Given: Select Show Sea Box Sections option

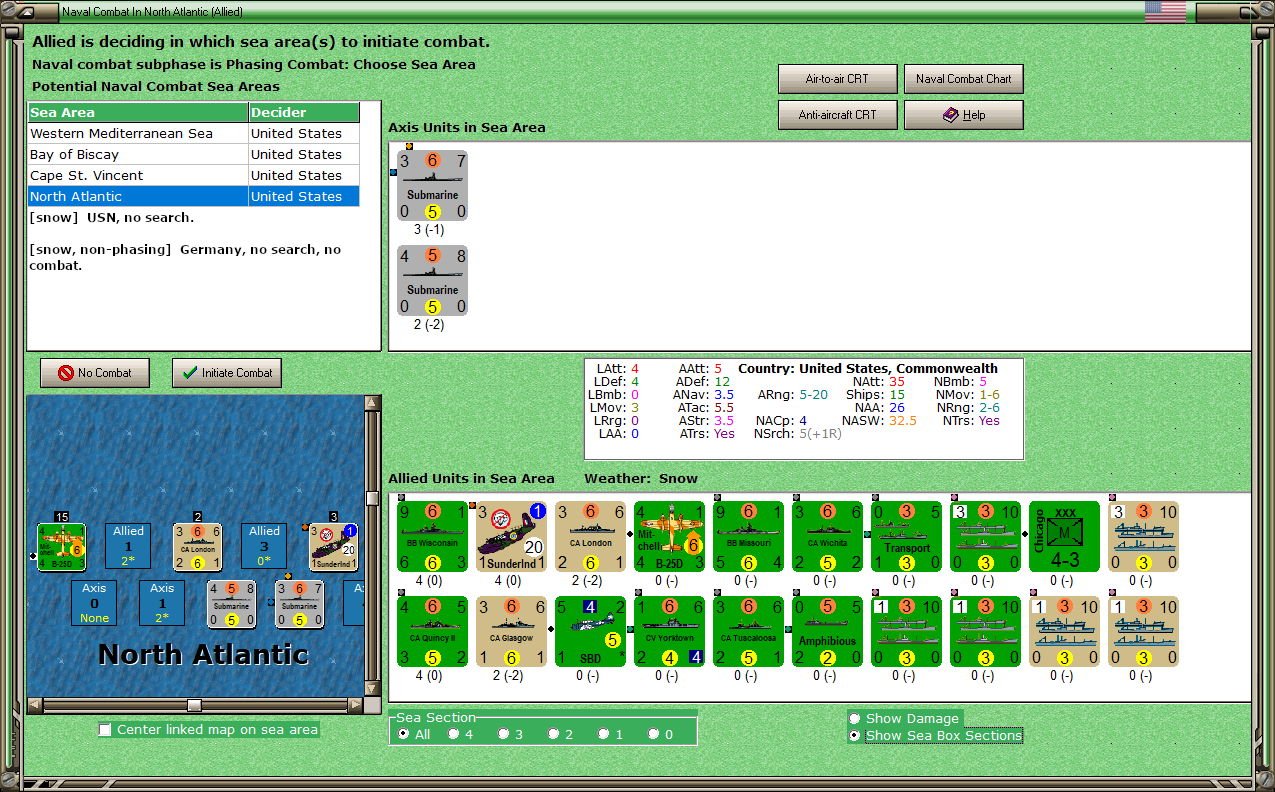Looking at the screenshot, I should (x=855, y=736).
